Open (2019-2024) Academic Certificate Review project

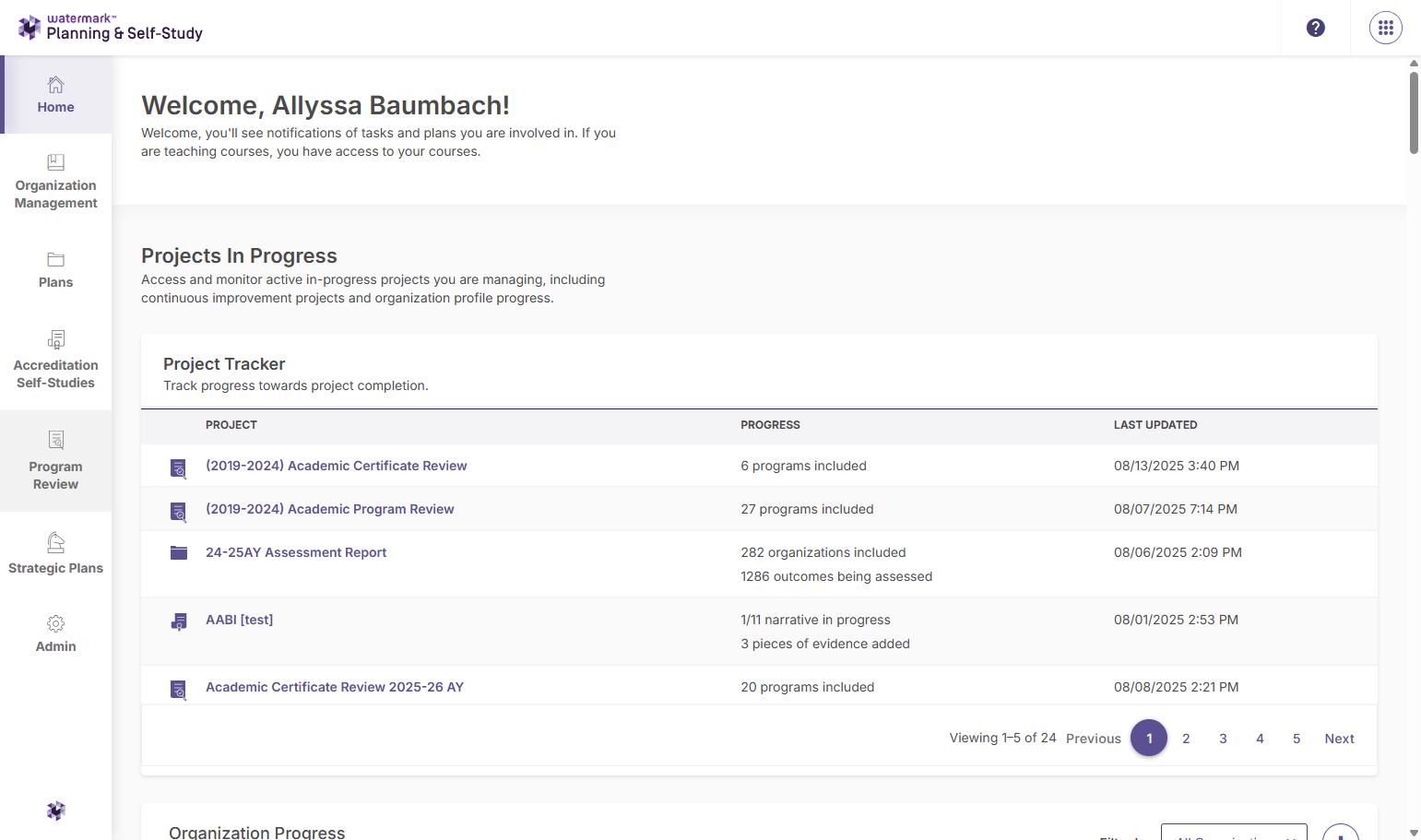point(336,466)
